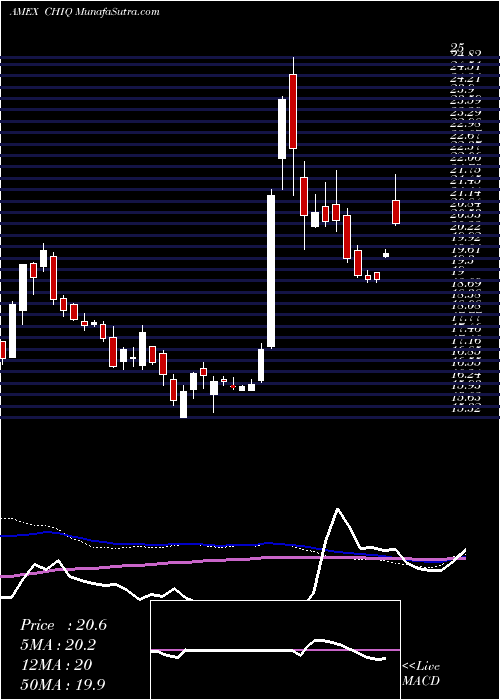Click the '22.06' price axis label
Viewport: 500px width, 700px height.
[465, 159]
